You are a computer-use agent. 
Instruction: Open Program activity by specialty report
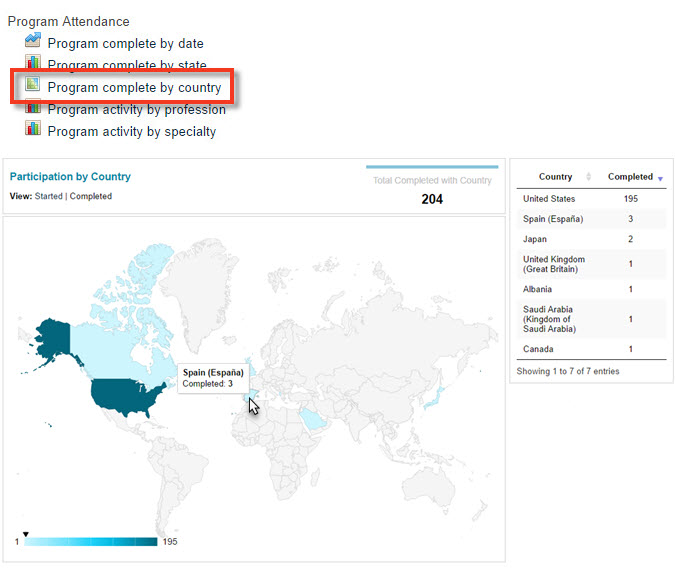132,131
